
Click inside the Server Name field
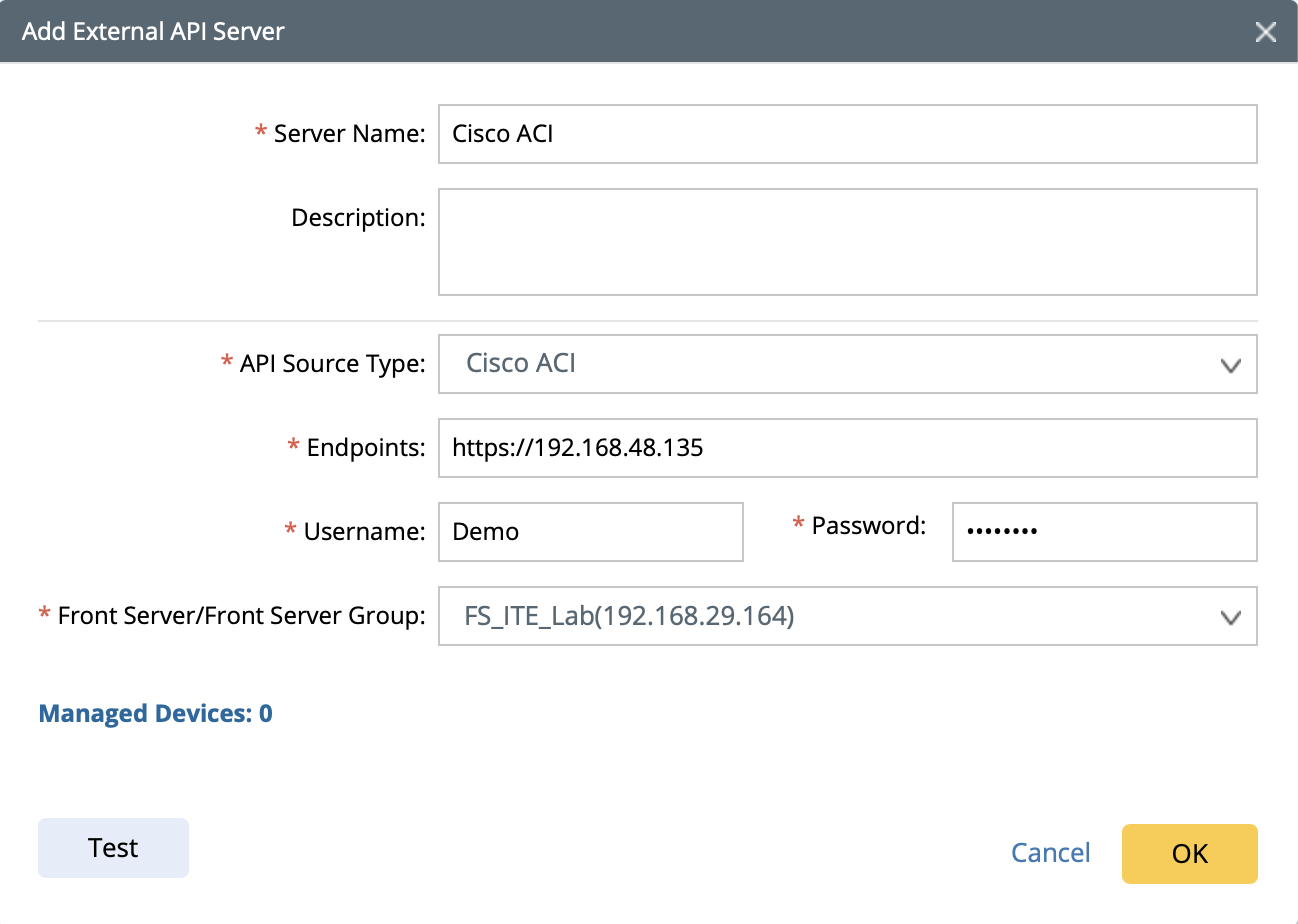click(x=847, y=133)
